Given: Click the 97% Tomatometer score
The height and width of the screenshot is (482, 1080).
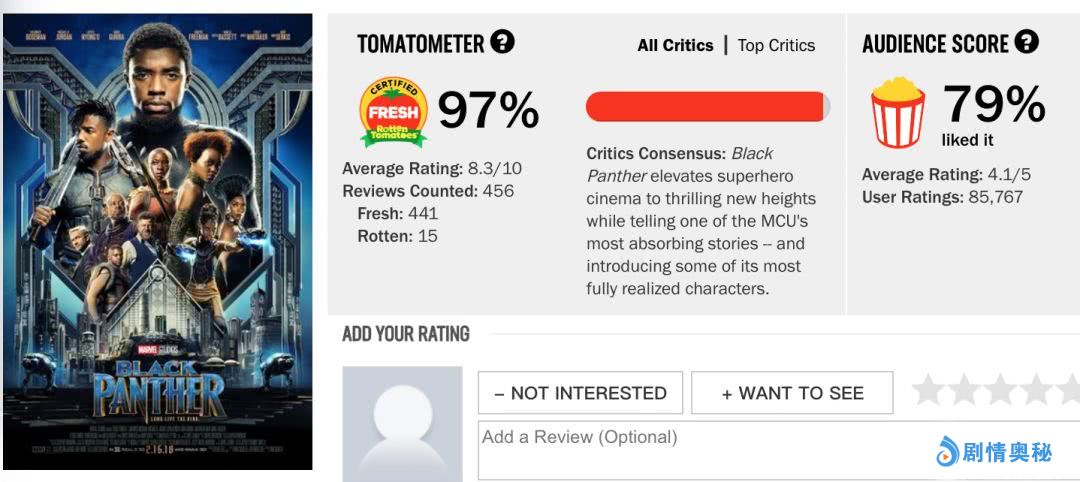Looking at the screenshot, I should coord(488,110).
